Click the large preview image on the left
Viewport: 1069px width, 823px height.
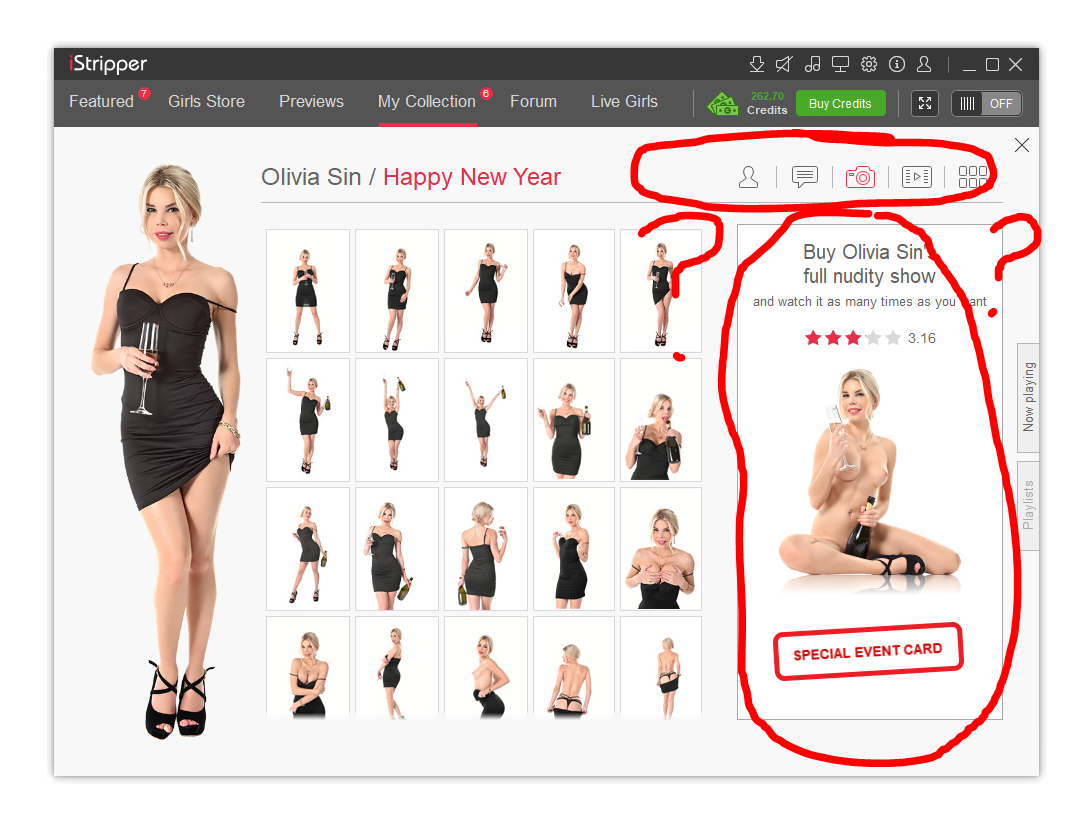[x=168, y=451]
